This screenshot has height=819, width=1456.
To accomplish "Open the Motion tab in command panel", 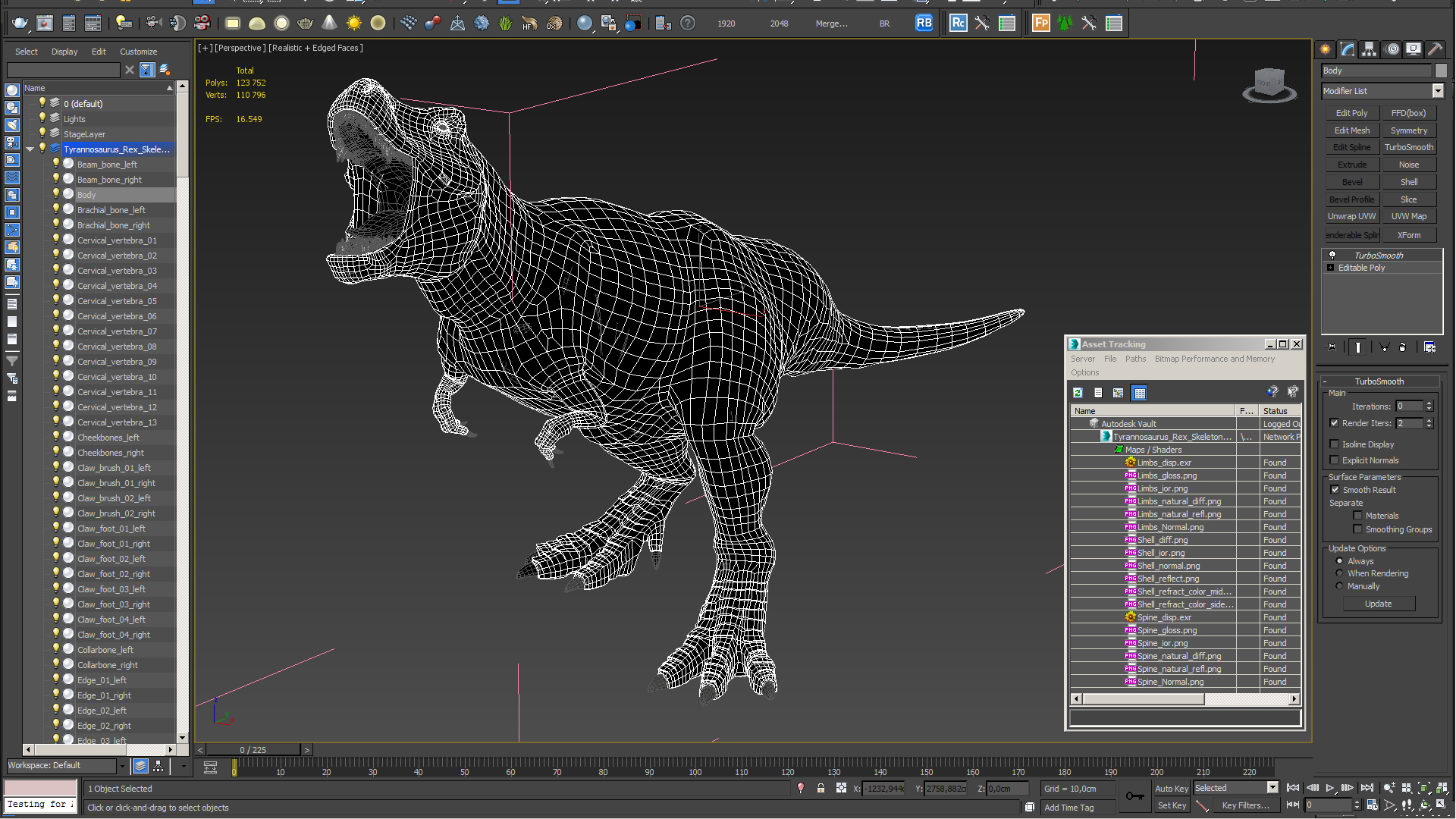I will click(1392, 49).
